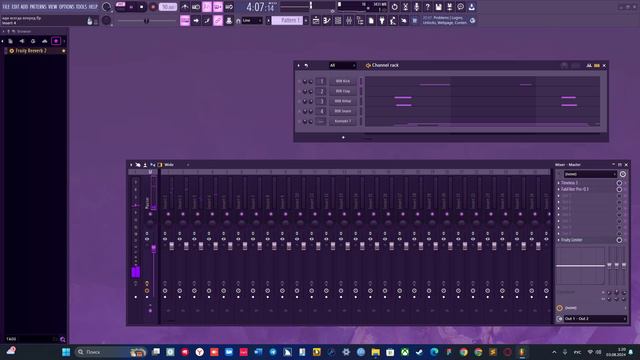This screenshot has height=360, width=640.
Task: Open the mixer (none) preset dropdown at top
Action: click(x=589, y=174)
